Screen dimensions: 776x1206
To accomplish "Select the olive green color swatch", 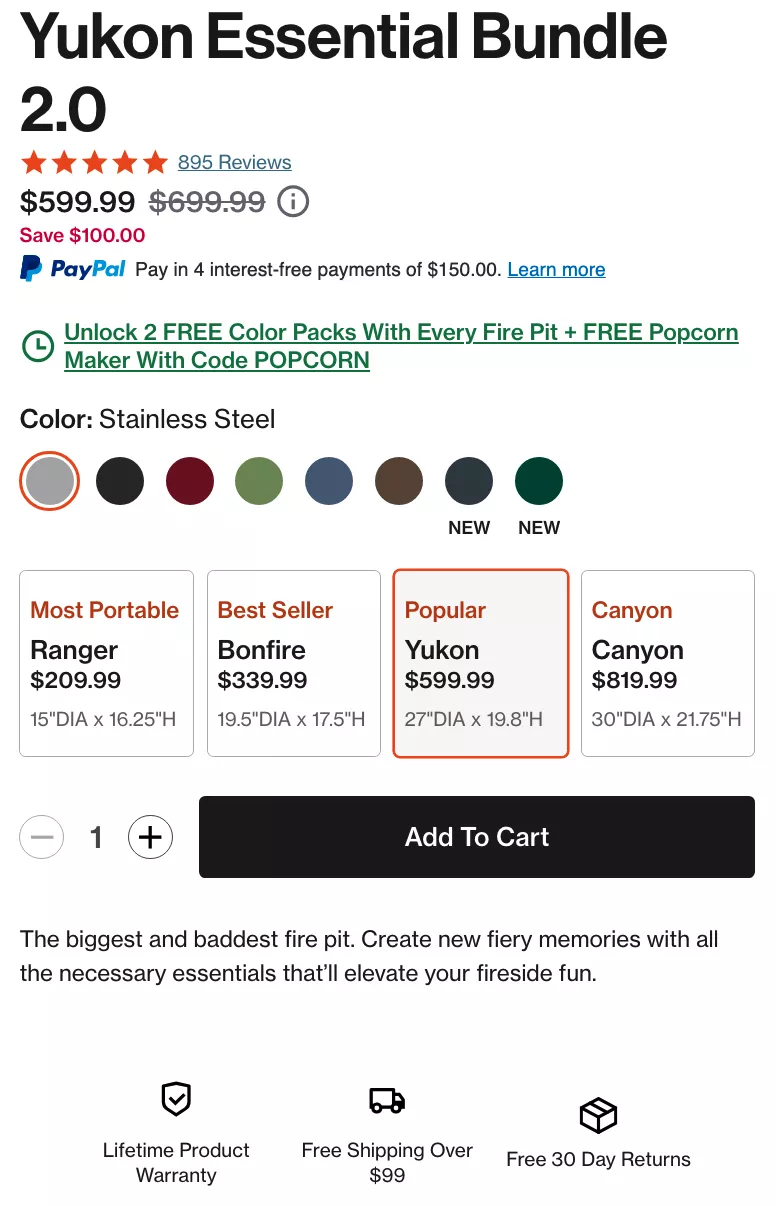I will 259,482.
